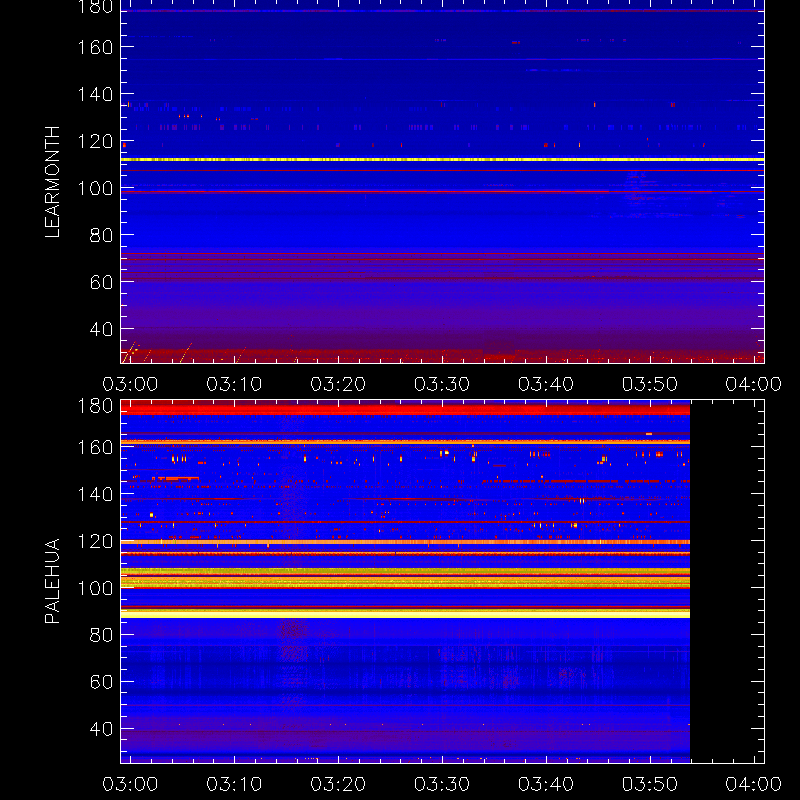Select 120 frequency tick on Learmonth plot
The height and width of the screenshot is (800, 800).
pos(95,141)
